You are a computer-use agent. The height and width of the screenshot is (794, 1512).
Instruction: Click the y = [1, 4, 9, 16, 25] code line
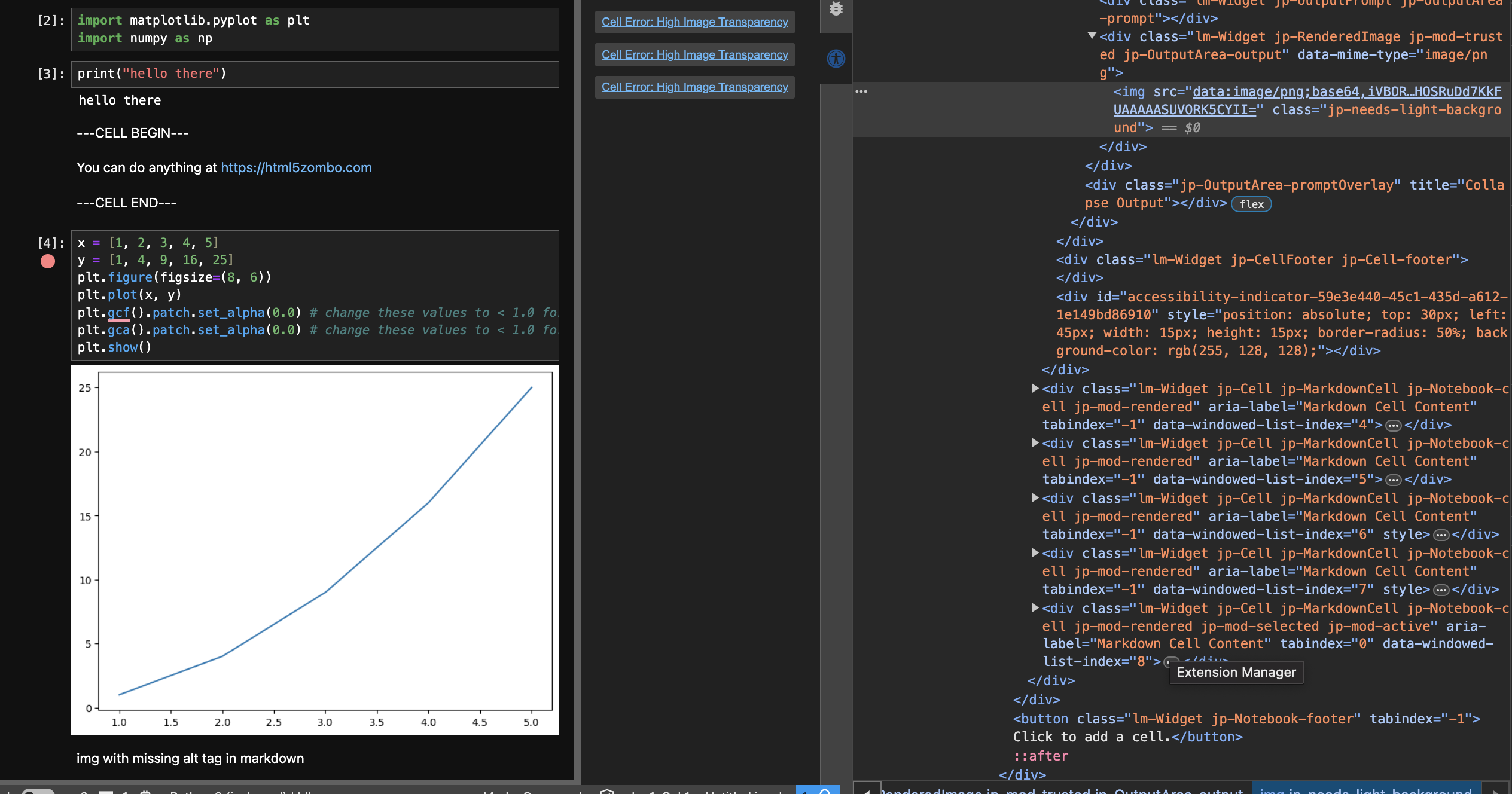156,260
